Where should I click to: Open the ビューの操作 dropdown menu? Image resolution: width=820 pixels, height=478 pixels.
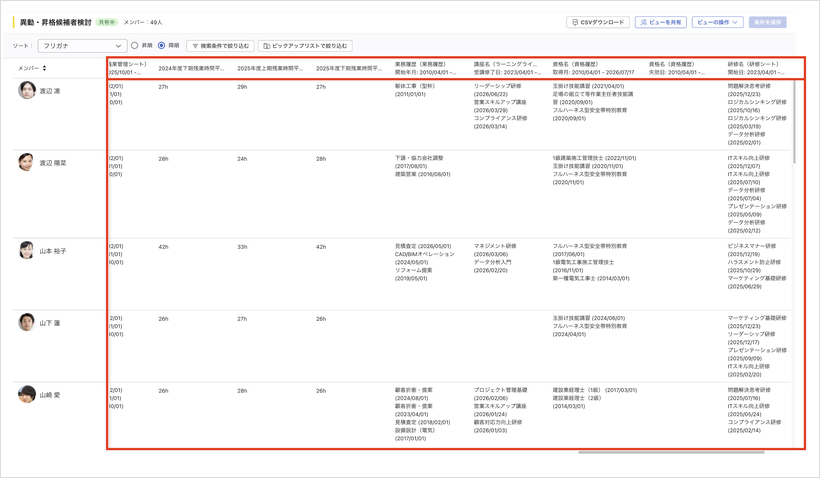pos(718,22)
